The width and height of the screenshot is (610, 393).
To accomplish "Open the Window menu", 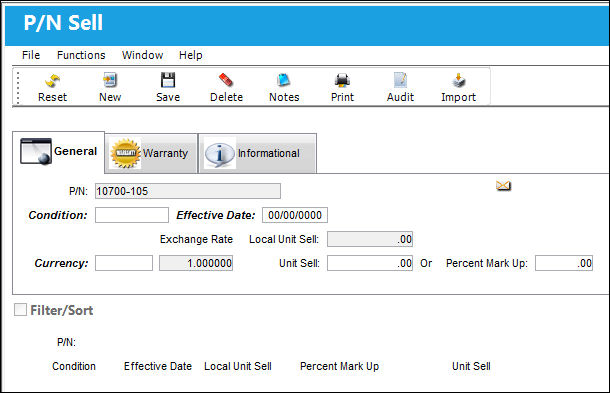I will click(x=142, y=55).
